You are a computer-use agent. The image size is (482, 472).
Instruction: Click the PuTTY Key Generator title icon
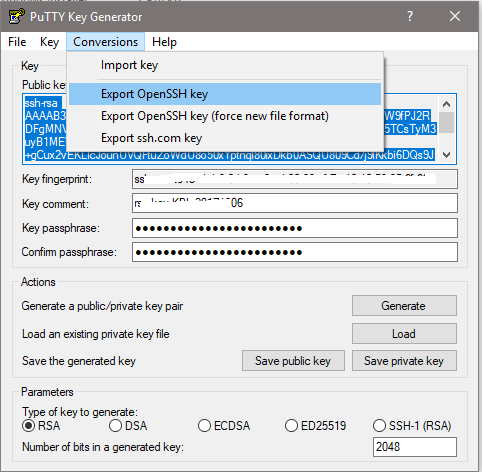[16, 16]
